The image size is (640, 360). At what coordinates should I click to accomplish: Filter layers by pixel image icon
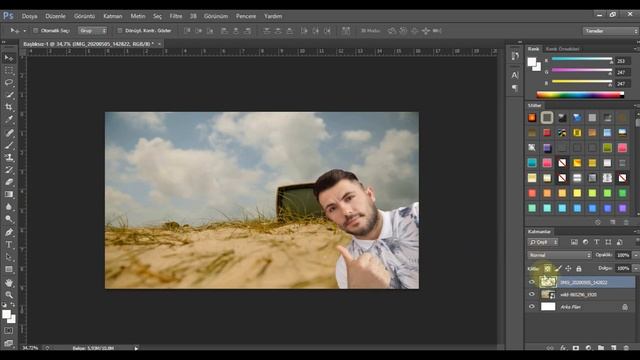(574, 242)
